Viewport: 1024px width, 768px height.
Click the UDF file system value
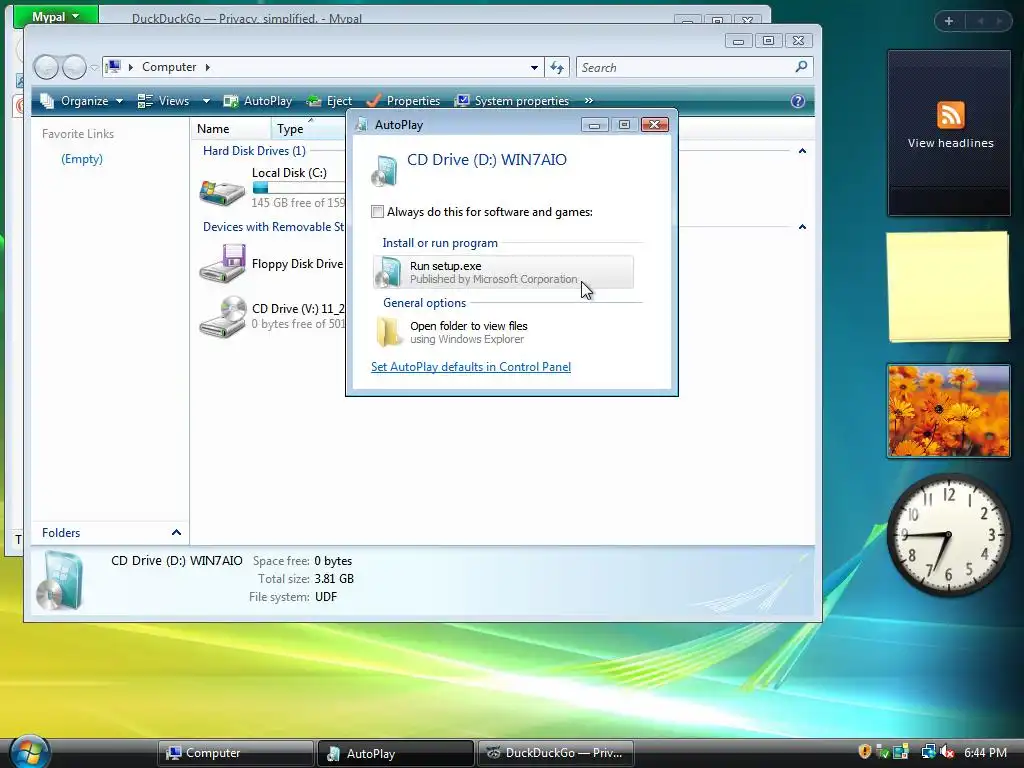point(325,597)
